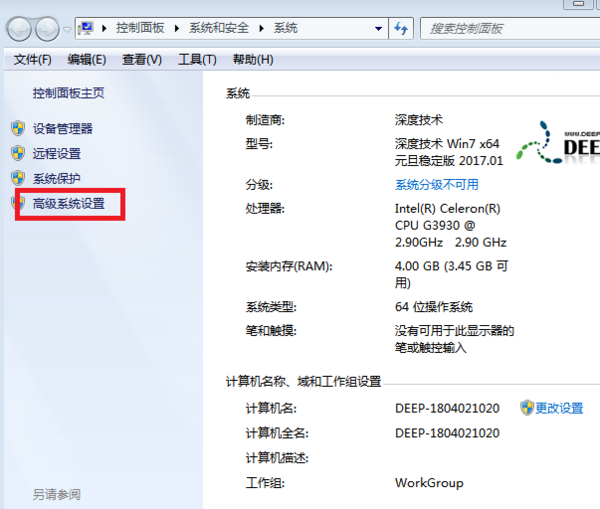
Task: Select the WorkGroup value text
Action: [x=429, y=483]
